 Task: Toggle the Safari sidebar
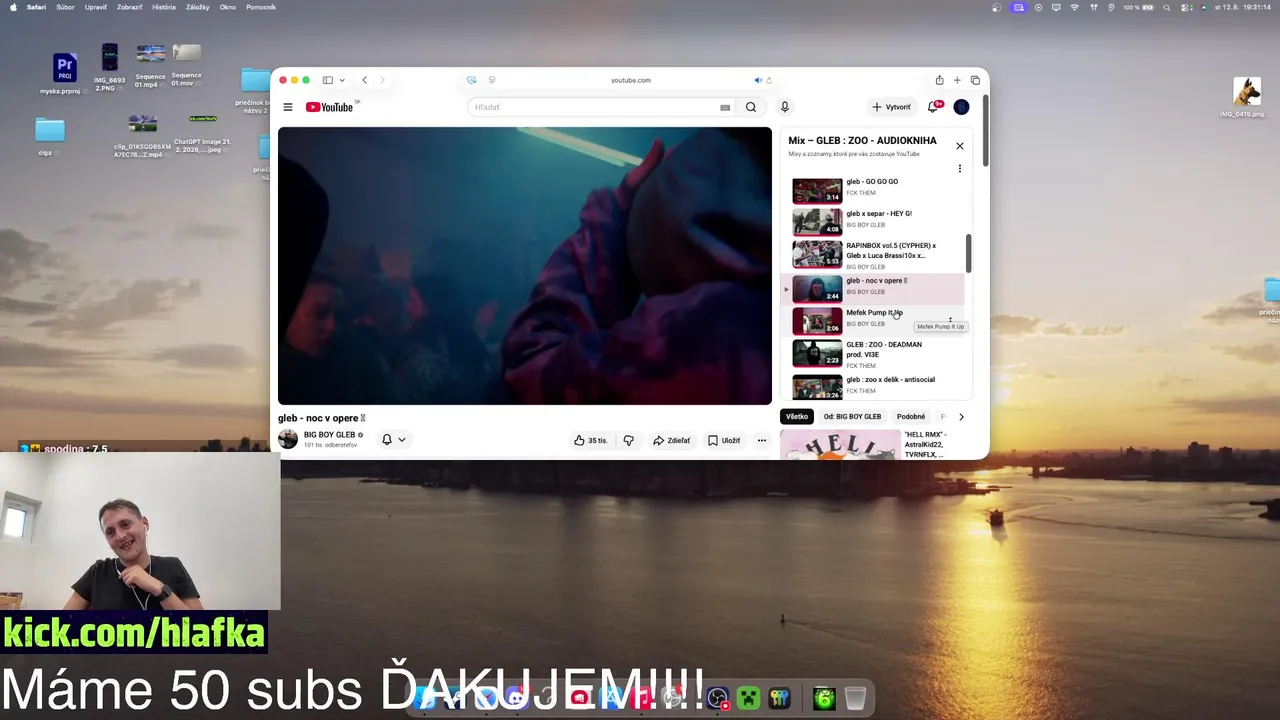pos(327,80)
